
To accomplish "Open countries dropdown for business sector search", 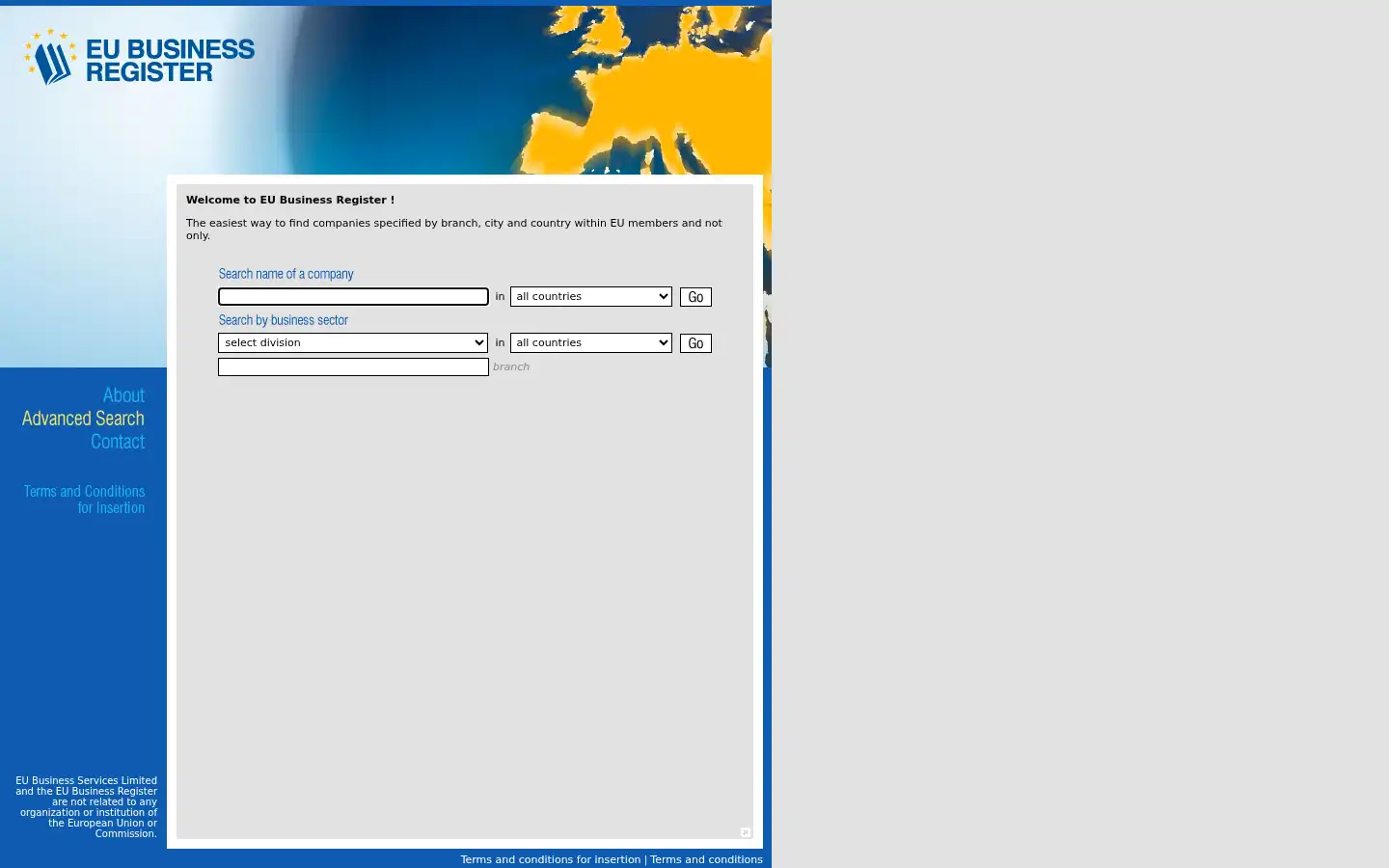I will point(591,342).
